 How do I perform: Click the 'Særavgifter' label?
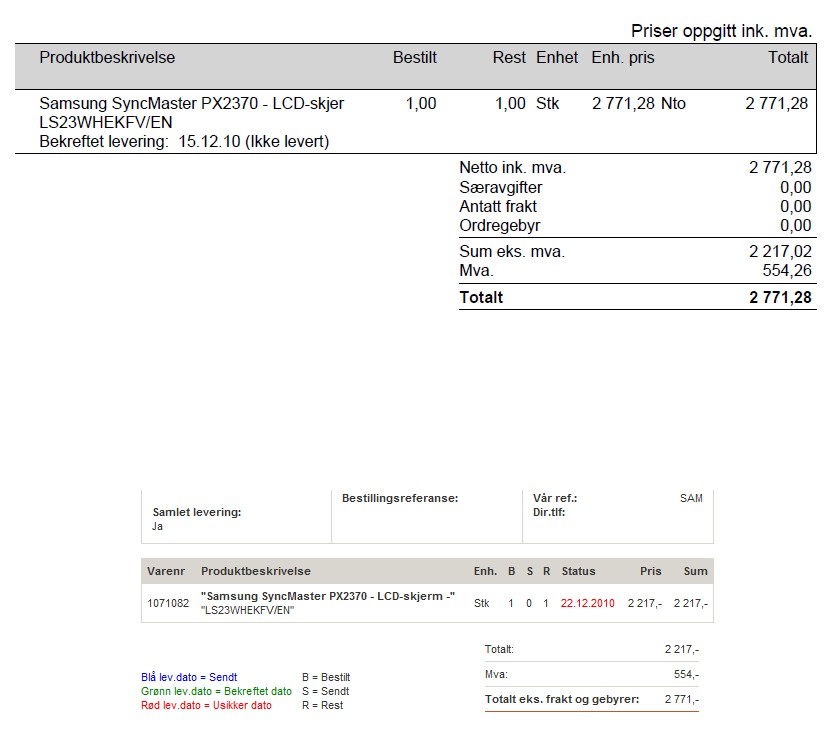501,187
